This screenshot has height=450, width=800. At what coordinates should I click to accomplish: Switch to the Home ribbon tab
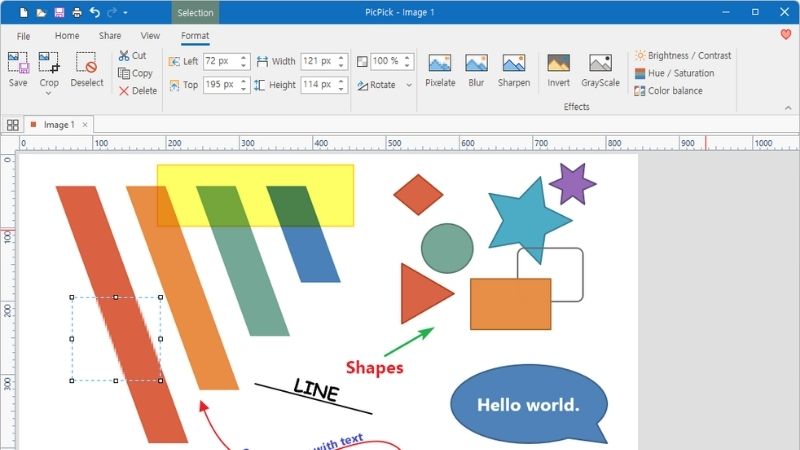pos(67,36)
